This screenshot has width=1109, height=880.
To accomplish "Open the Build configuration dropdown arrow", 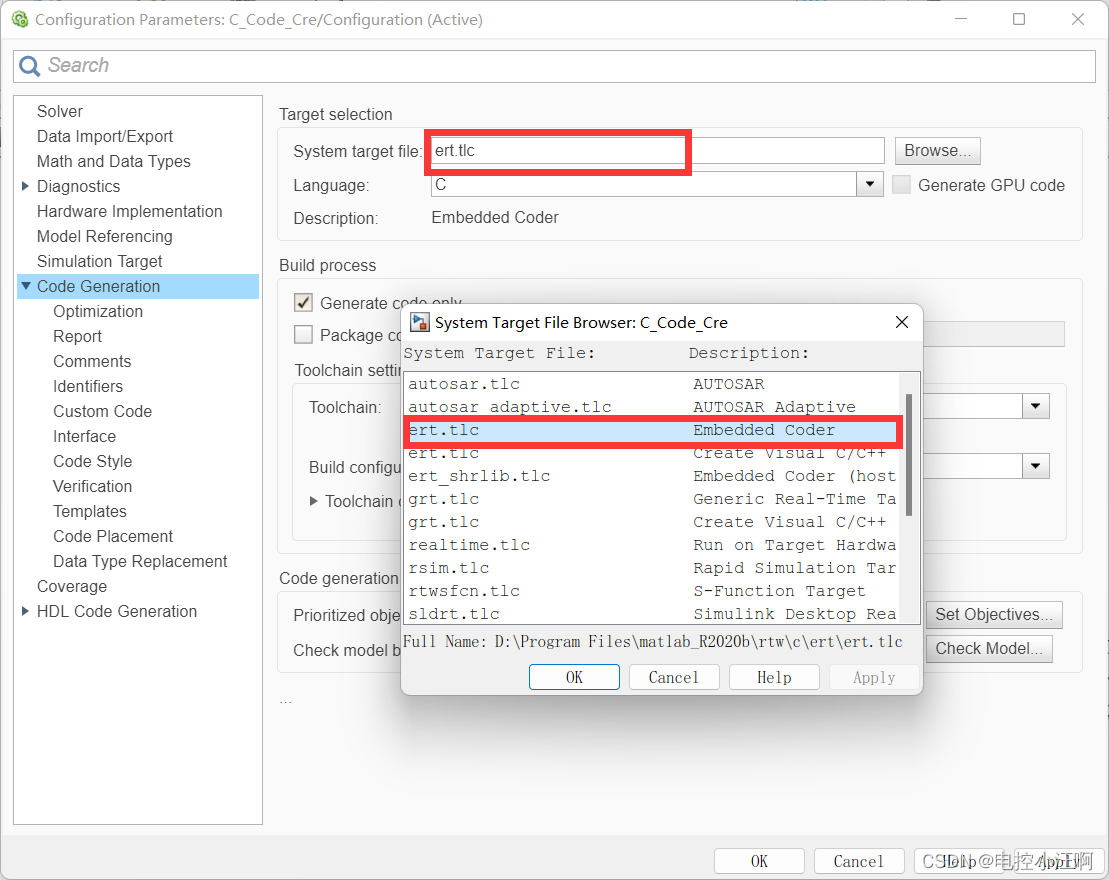I will [x=1035, y=466].
